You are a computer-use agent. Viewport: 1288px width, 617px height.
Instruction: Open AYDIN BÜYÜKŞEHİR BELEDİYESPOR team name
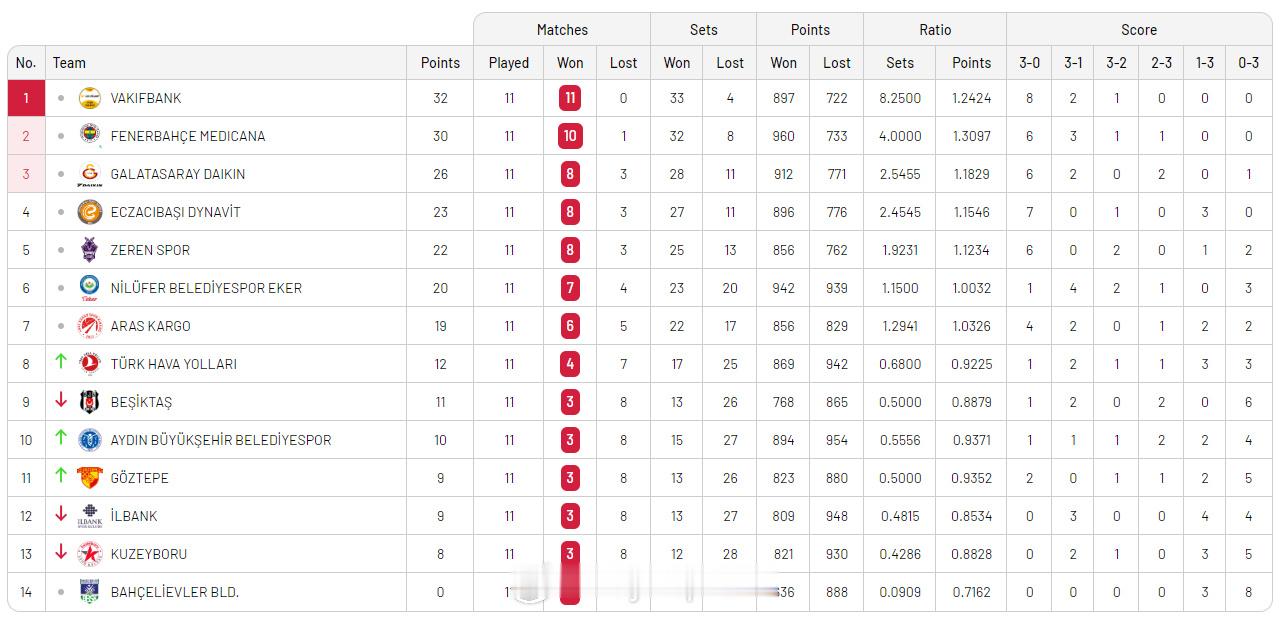221,440
